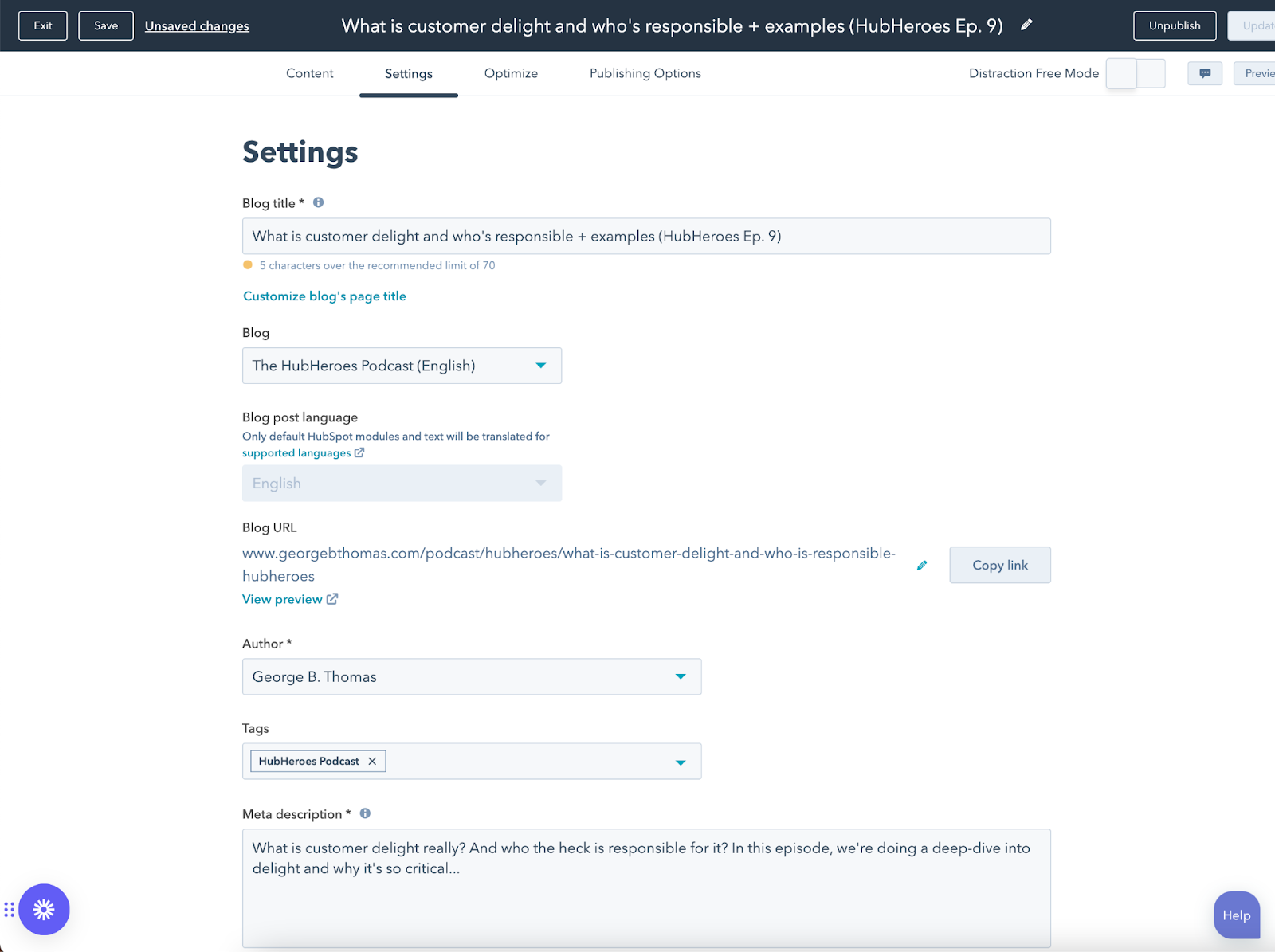Grab the dotted drag handle beside the sprocket
This screenshot has height=952, width=1275.
[x=10, y=909]
